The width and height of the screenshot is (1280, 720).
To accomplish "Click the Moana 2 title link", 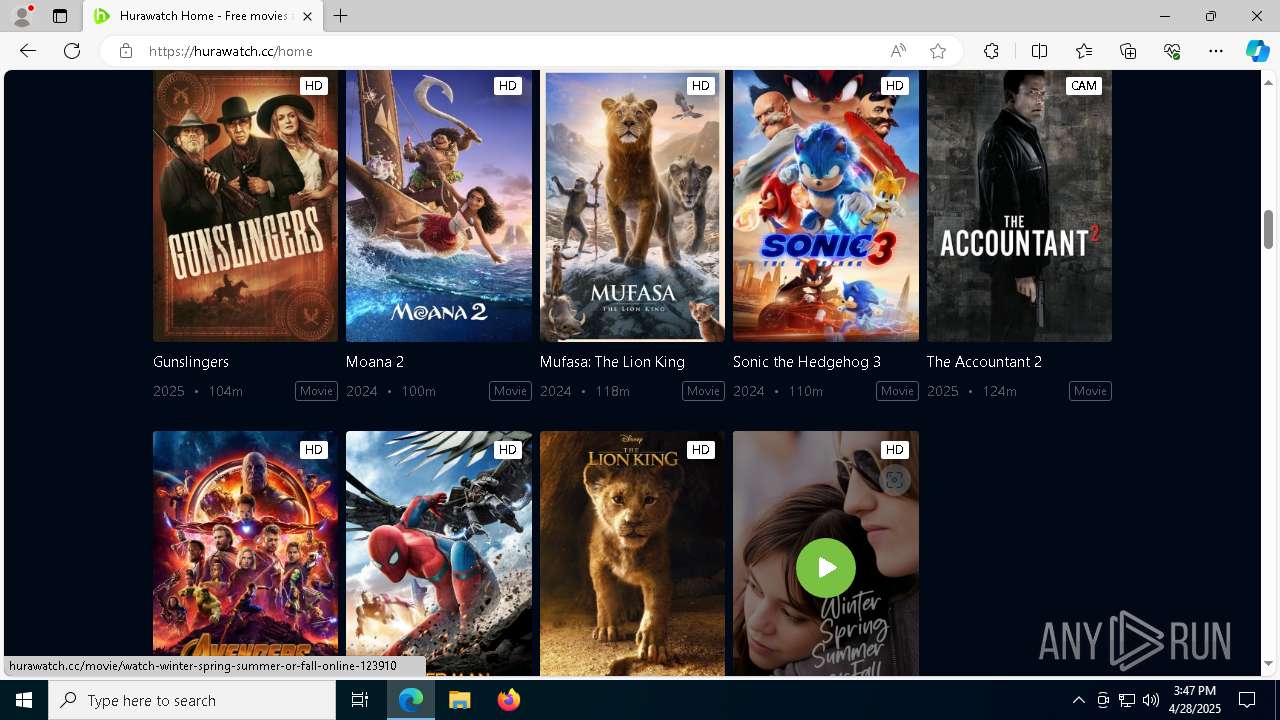I will tap(375, 362).
